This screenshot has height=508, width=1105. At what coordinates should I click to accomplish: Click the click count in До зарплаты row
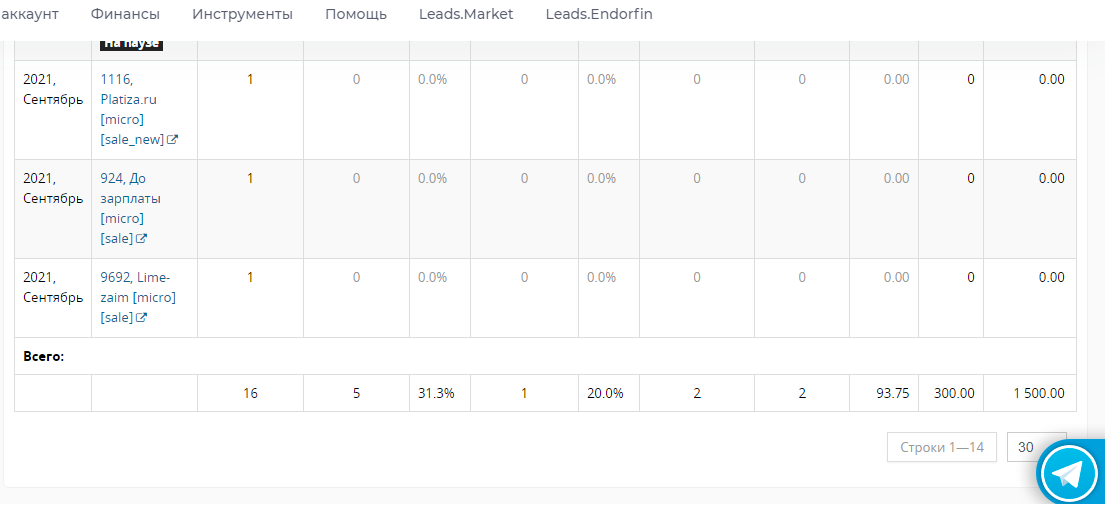(x=250, y=178)
